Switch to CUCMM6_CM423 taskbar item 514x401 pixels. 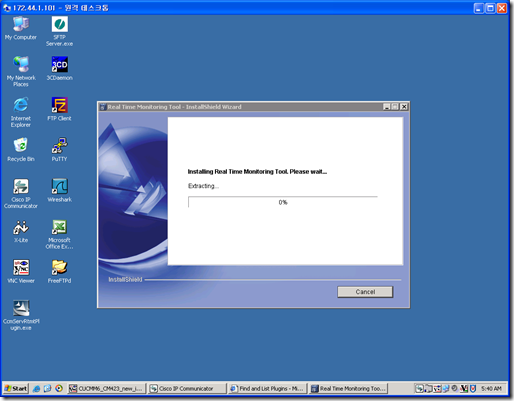coord(107,389)
